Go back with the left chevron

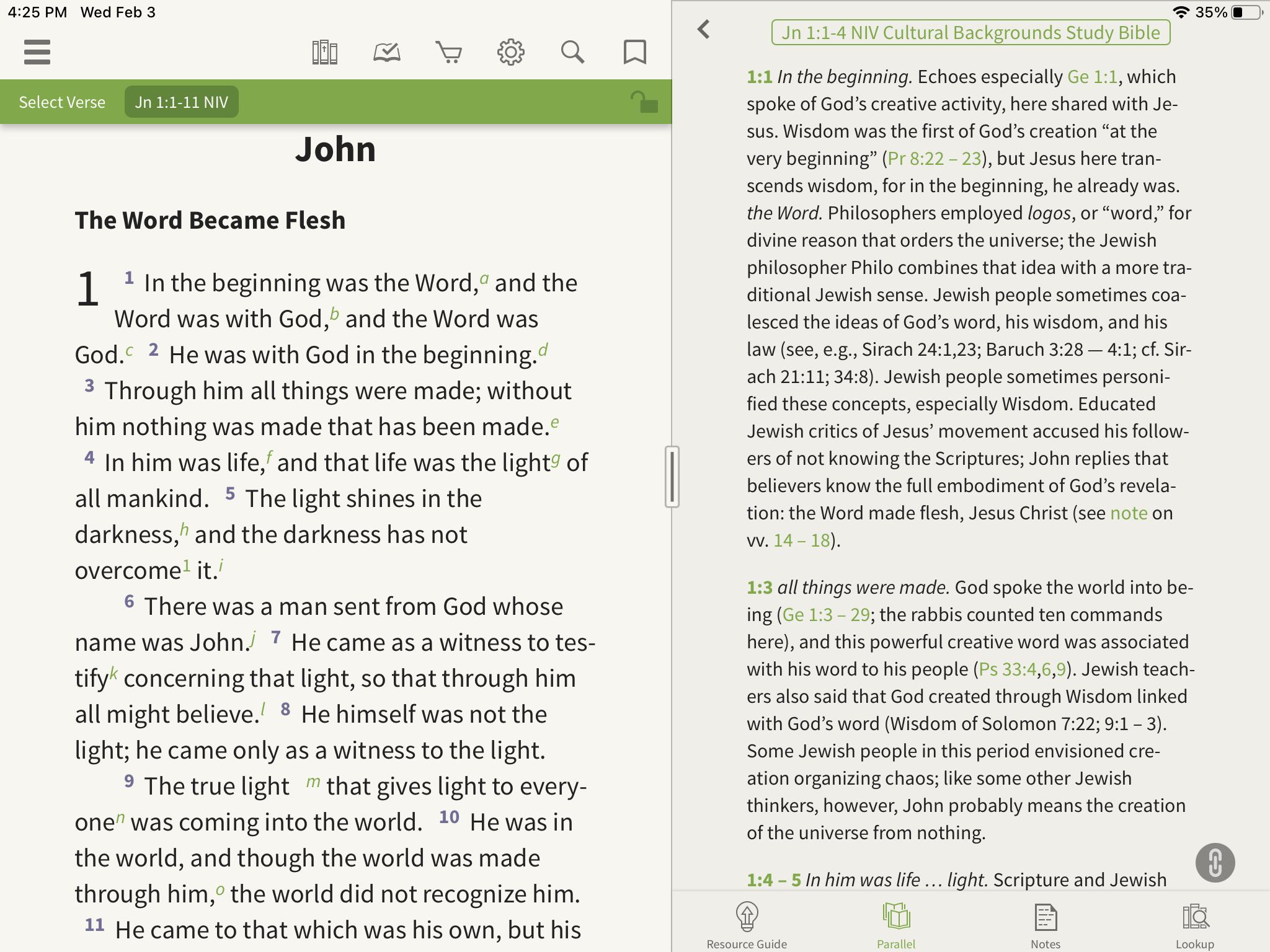click(x=703, y=29)
